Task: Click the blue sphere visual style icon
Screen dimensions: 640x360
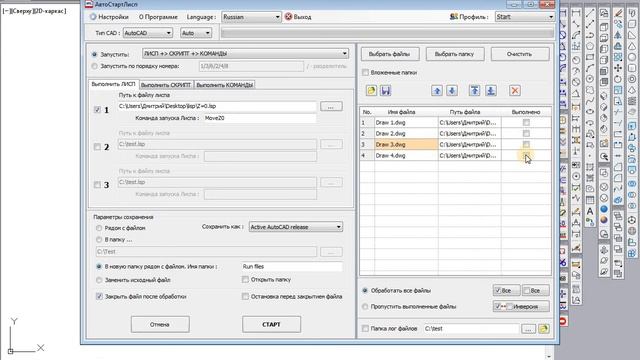Action: coord(604,209)
